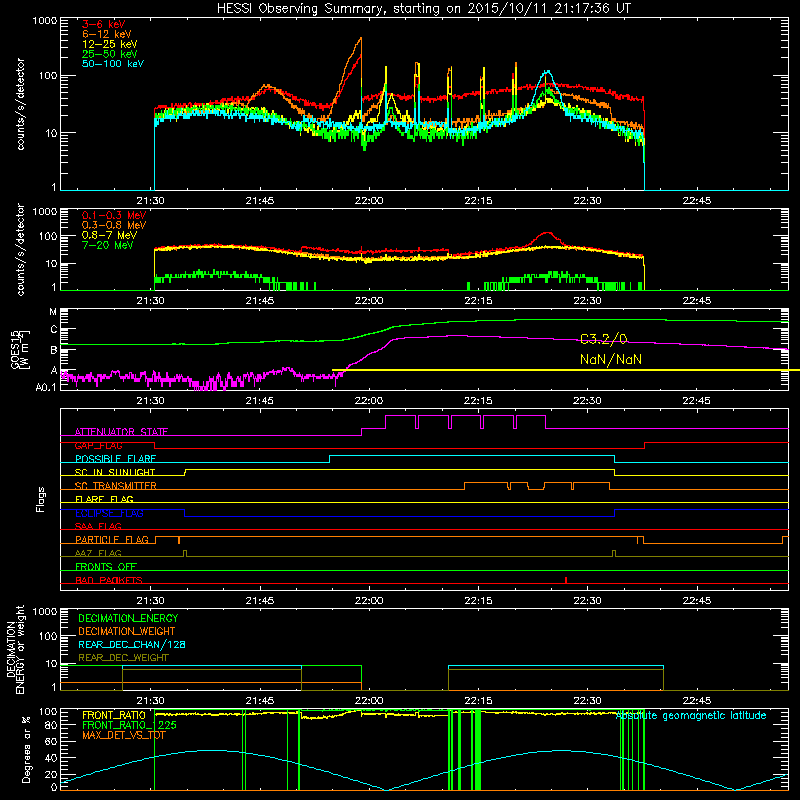Click the HESSI Observing Summary title text

coord(424,9)
